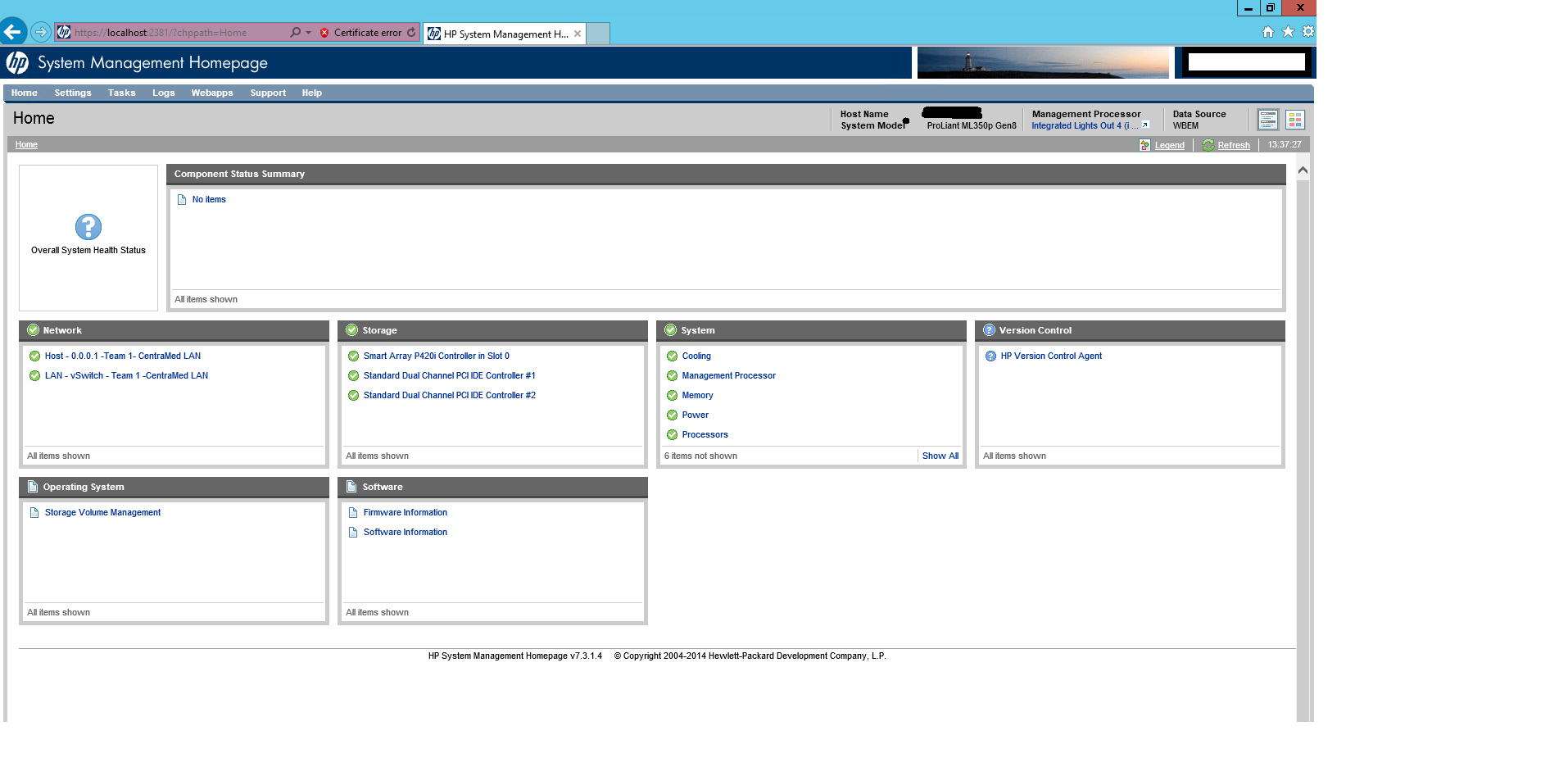Click Show All in System panel
1568x767 pixels.
point(940,456)
